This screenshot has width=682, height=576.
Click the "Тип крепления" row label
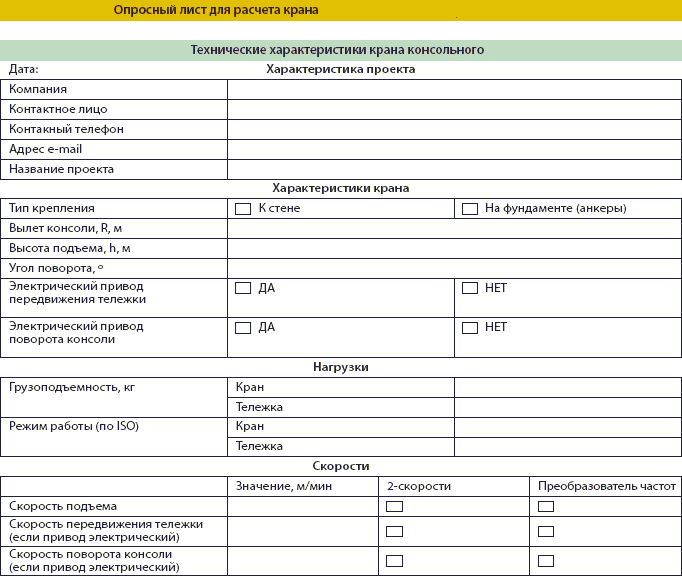tap(52, 208)
